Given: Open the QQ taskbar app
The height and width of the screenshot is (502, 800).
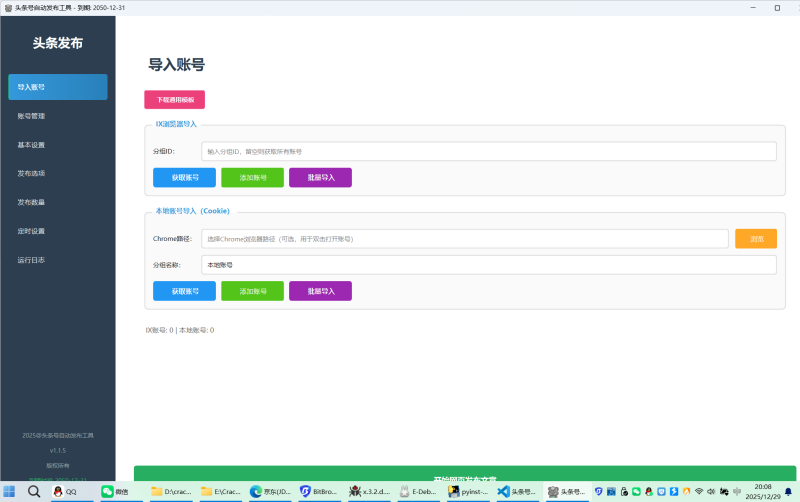Looking at the screenshot, I should [71, 492].
